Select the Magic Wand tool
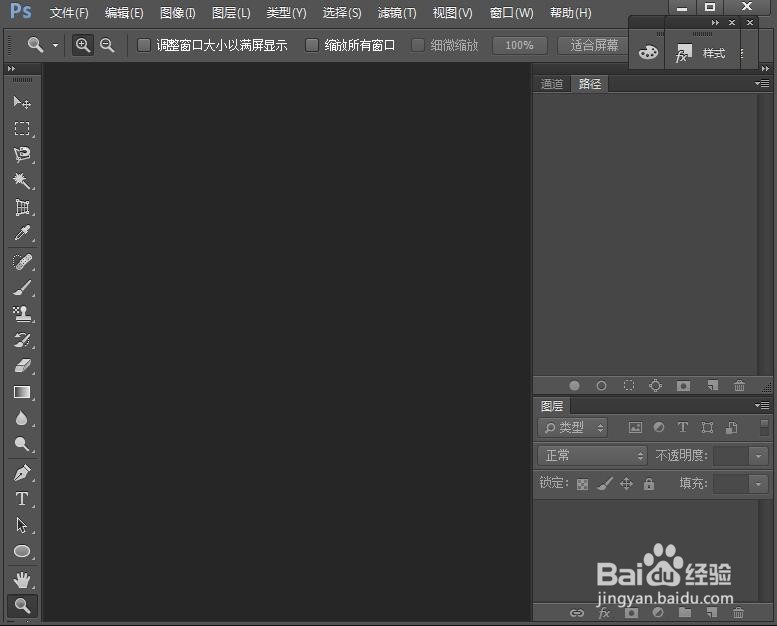The image size is (777, 626). tap(22, 181)
